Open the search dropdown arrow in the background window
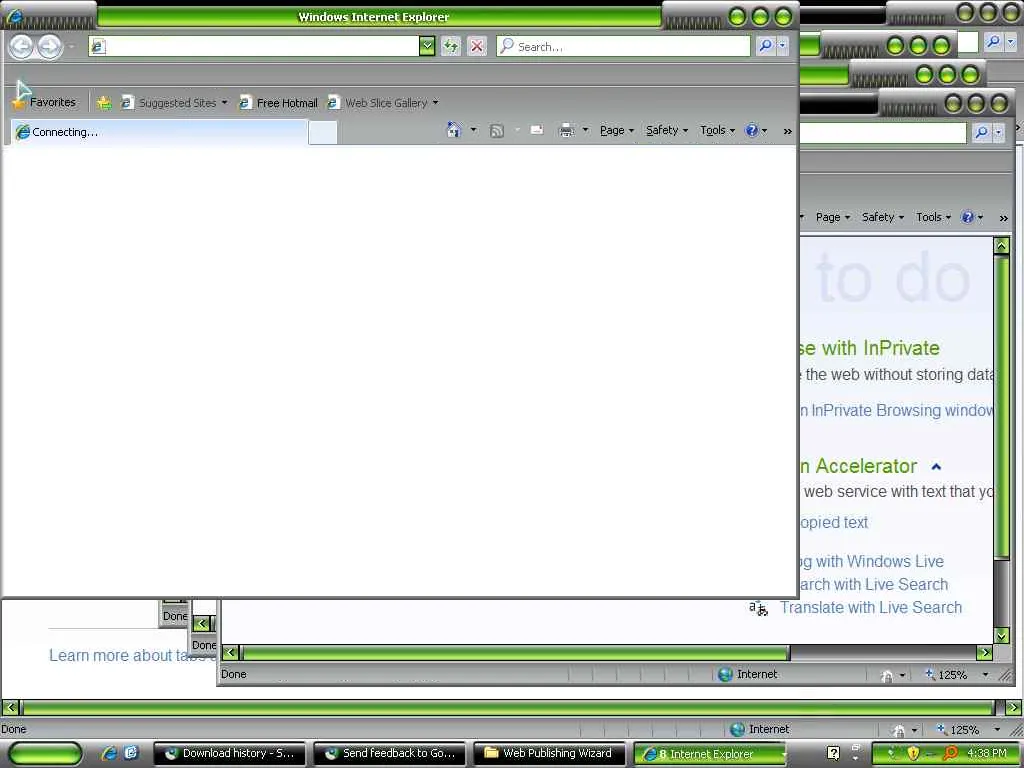Image resolution: width=1024 pixels, height=768 pixels. [x=999, y=133]
